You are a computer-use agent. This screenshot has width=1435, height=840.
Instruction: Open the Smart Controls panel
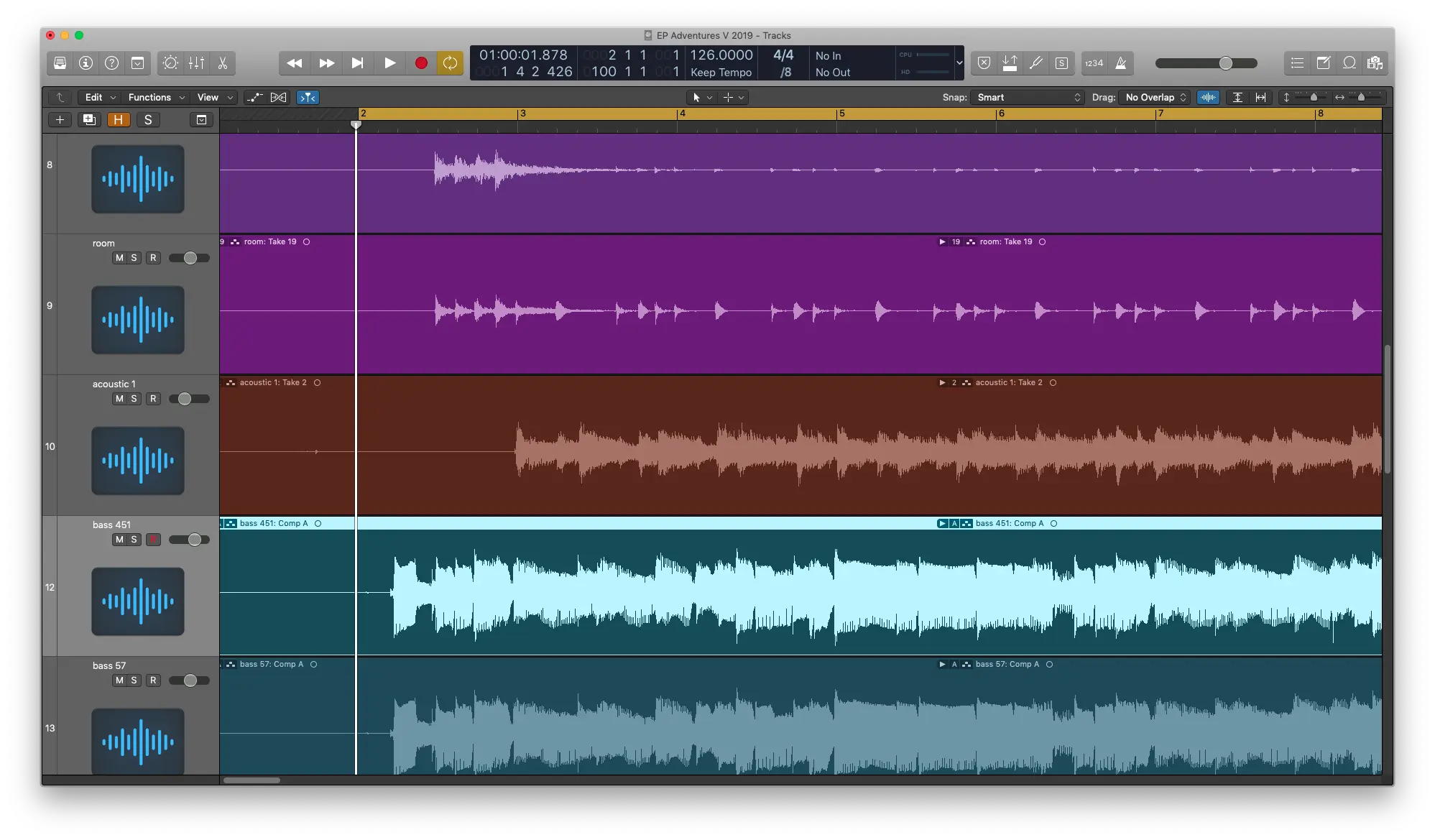[x=170, y=63]
